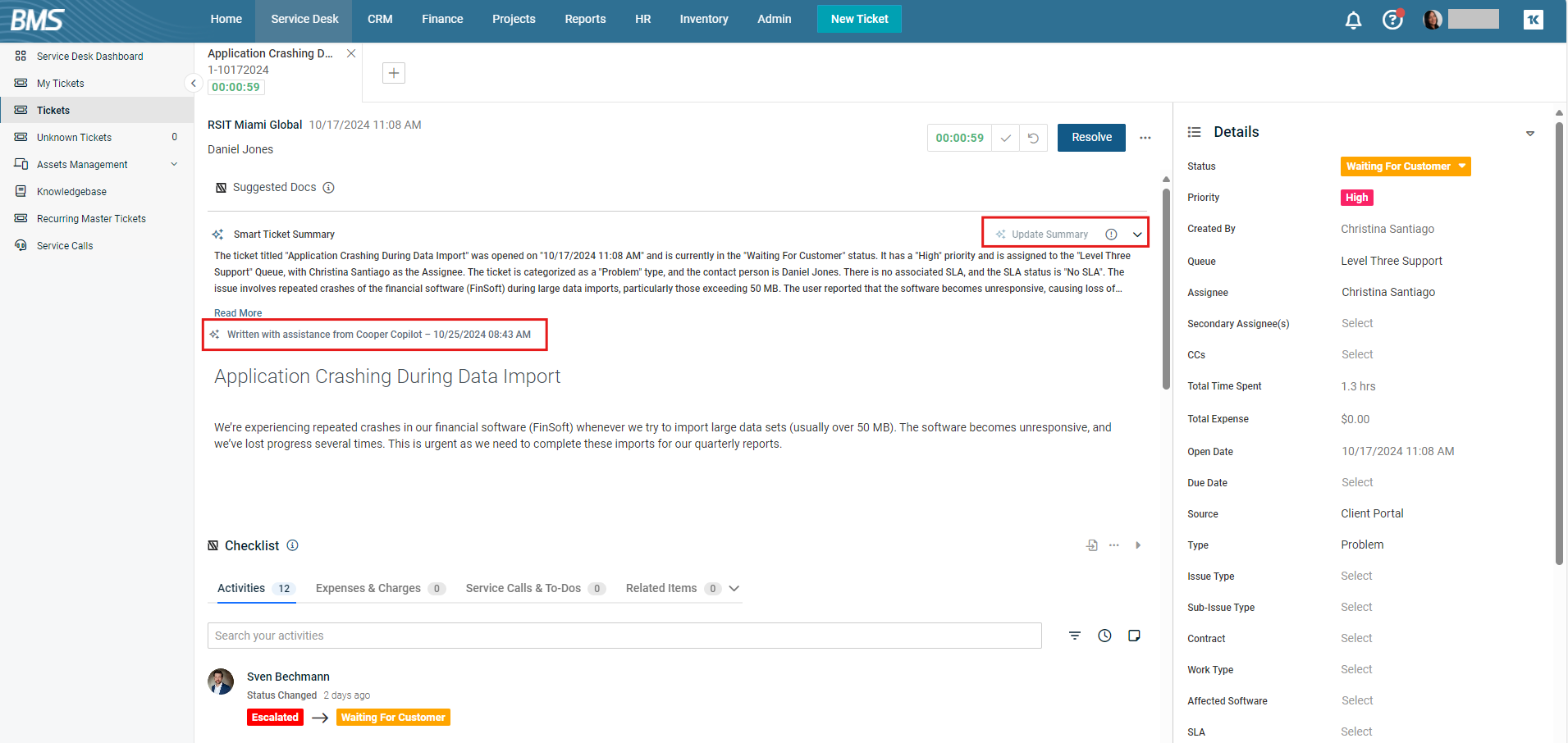This screenshot has height=743, width=1568.
Task: Click Read More link in summary
Action: (238, 313)
